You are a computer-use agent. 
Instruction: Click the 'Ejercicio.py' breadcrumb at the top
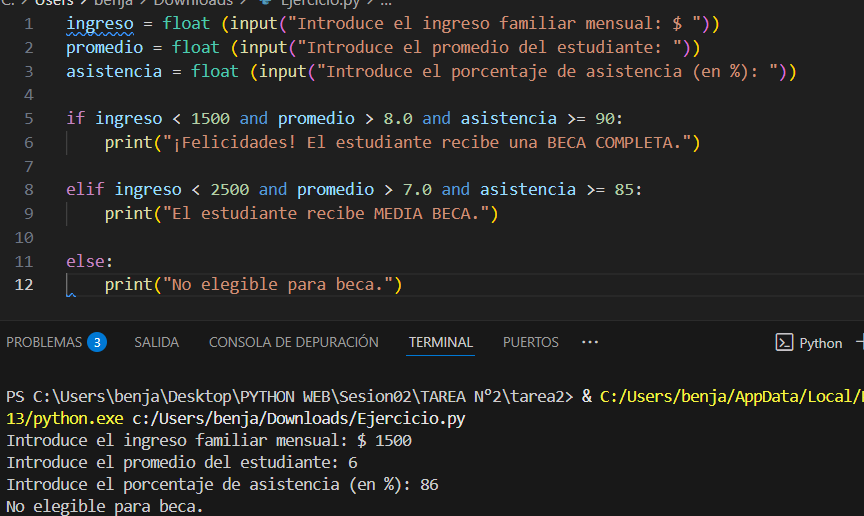(x=320, y=2)
